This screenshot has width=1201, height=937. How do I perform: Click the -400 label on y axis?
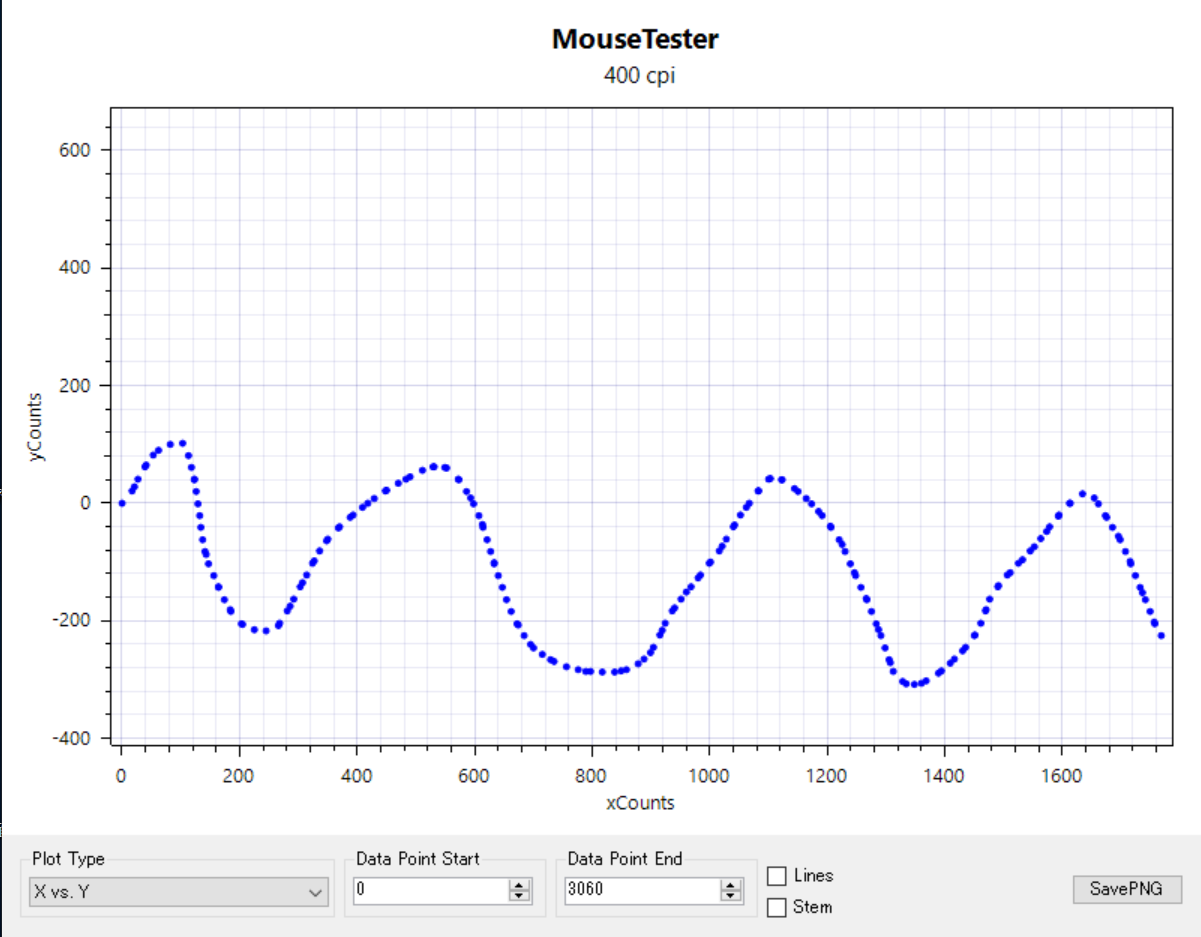pos(74,738)
